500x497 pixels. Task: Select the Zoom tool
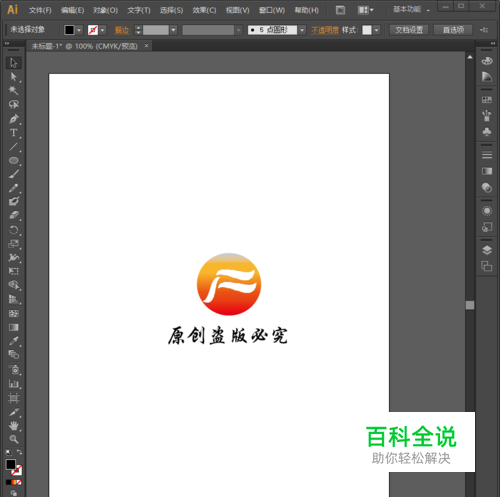click(x=14, y=439)
